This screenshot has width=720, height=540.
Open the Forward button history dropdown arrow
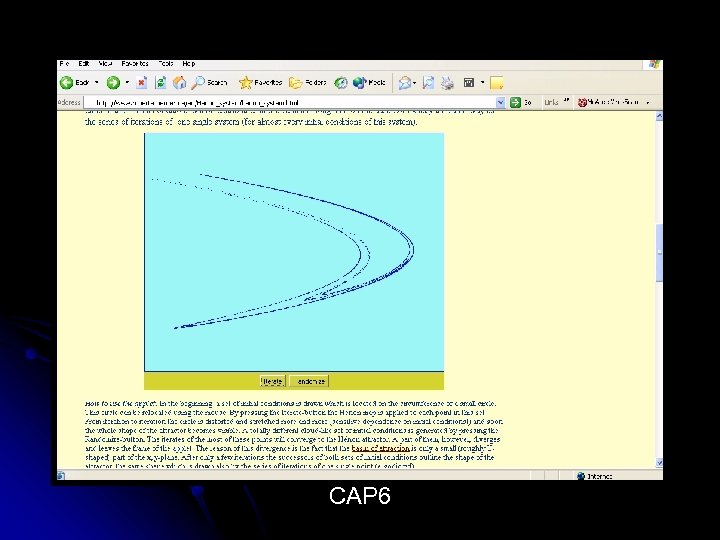coord(127,83)
